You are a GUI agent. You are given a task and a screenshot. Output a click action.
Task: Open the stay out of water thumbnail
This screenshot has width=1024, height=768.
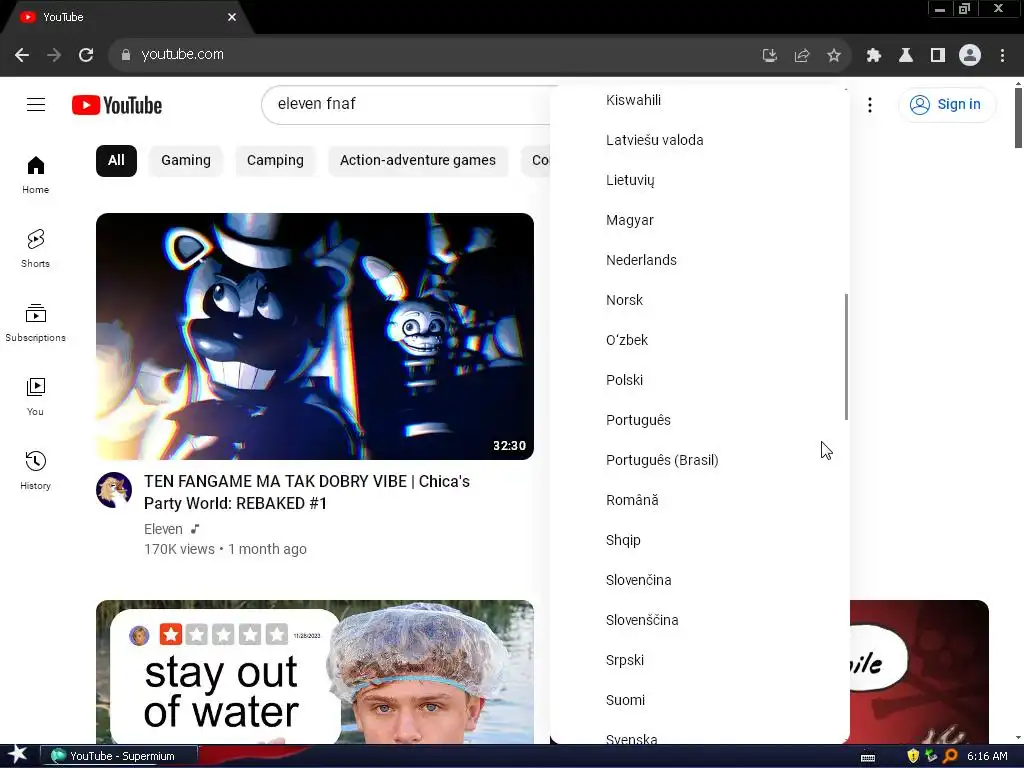(315, 672)
